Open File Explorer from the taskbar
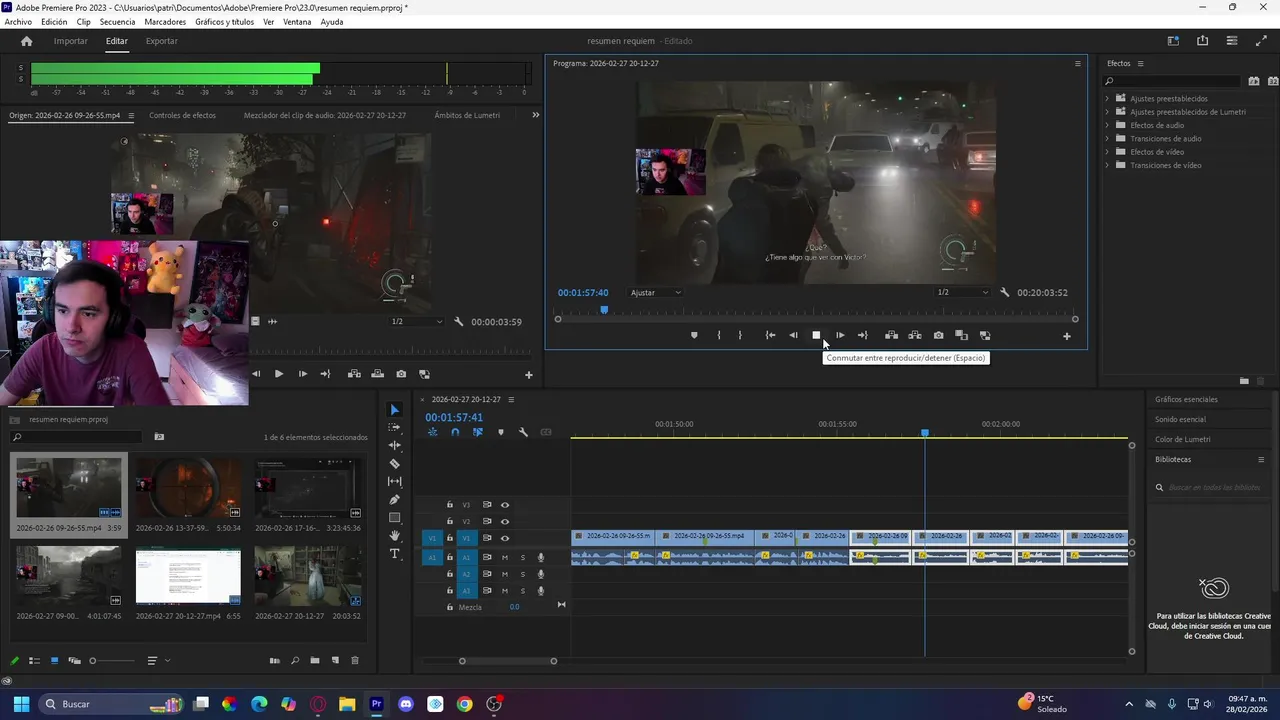The image size is (1280, 720). pyautogui.click(x=347, y=704)
